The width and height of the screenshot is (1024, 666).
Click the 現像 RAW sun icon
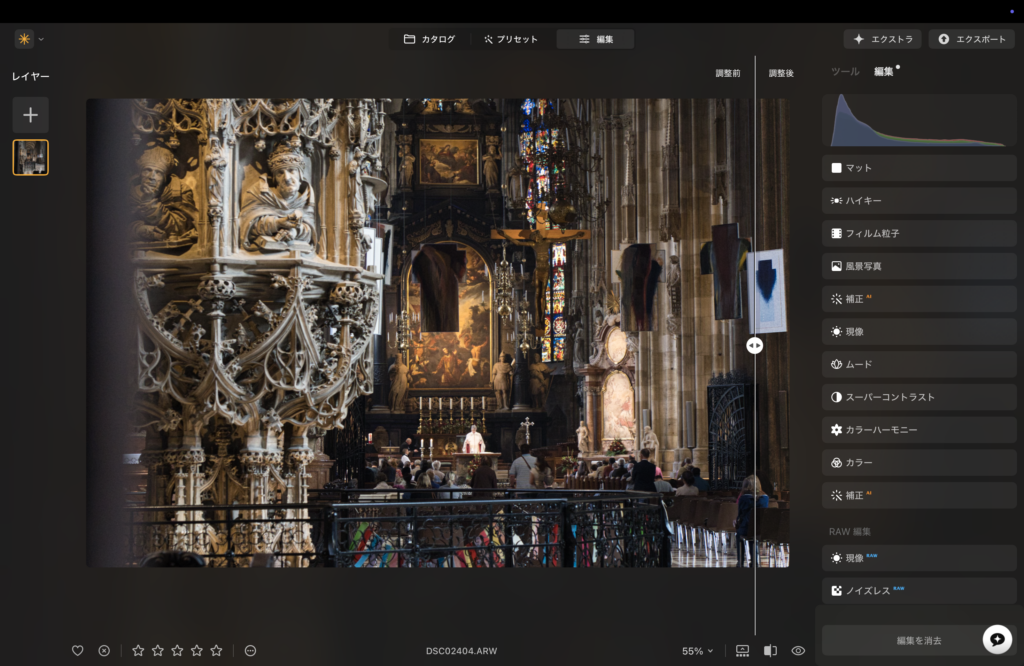[836, 558]
